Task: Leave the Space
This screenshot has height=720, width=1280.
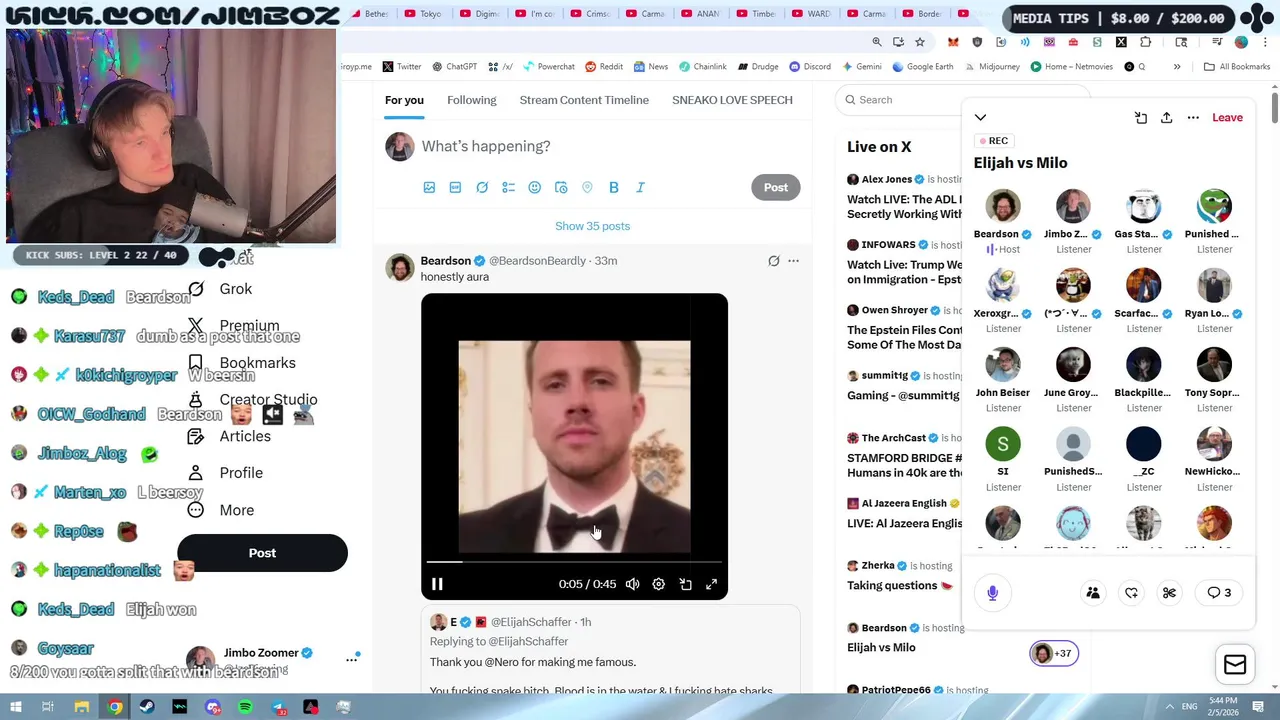Action: [x=1227, y=118]
